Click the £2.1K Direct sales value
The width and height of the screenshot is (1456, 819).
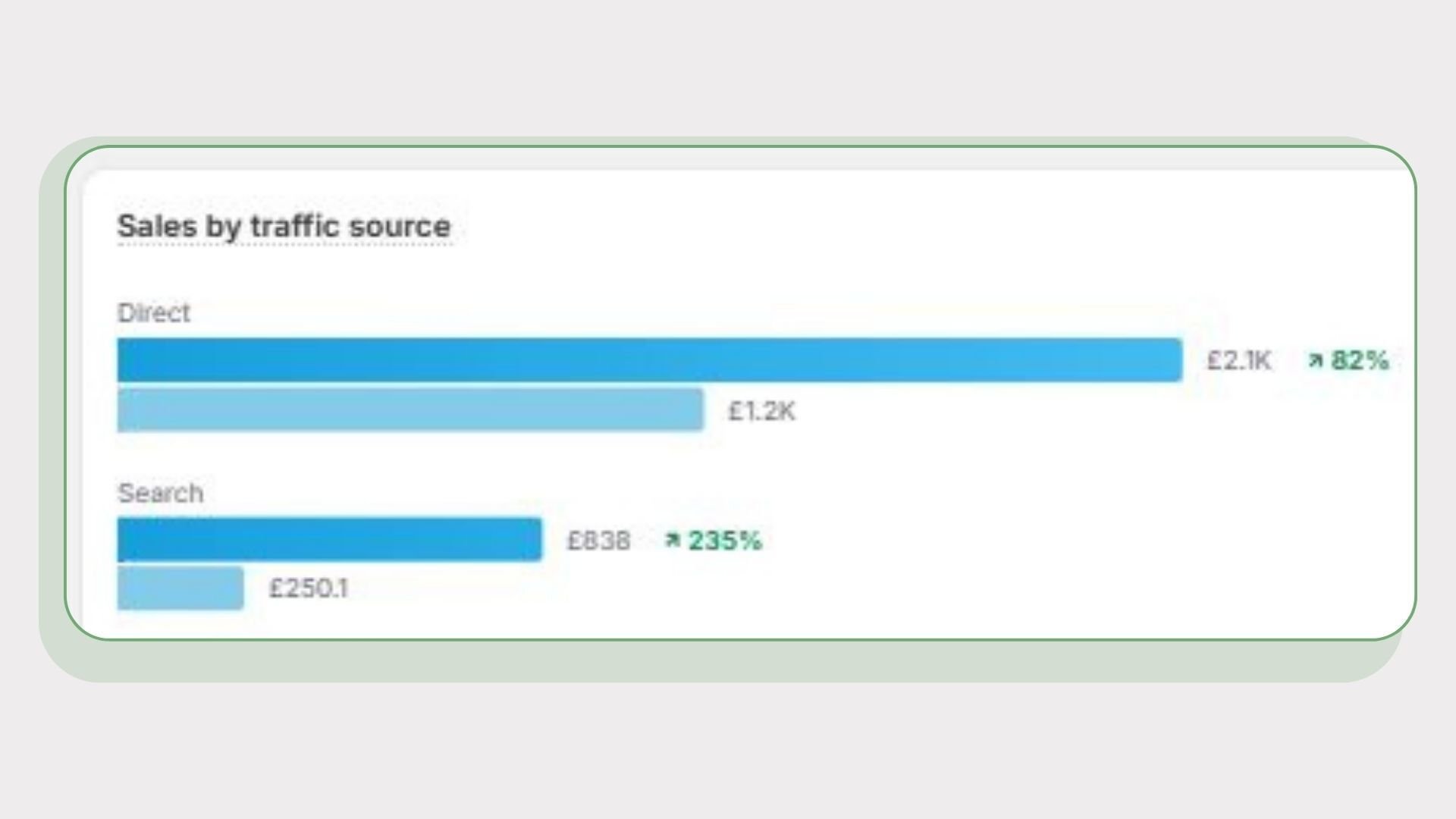1238,361
